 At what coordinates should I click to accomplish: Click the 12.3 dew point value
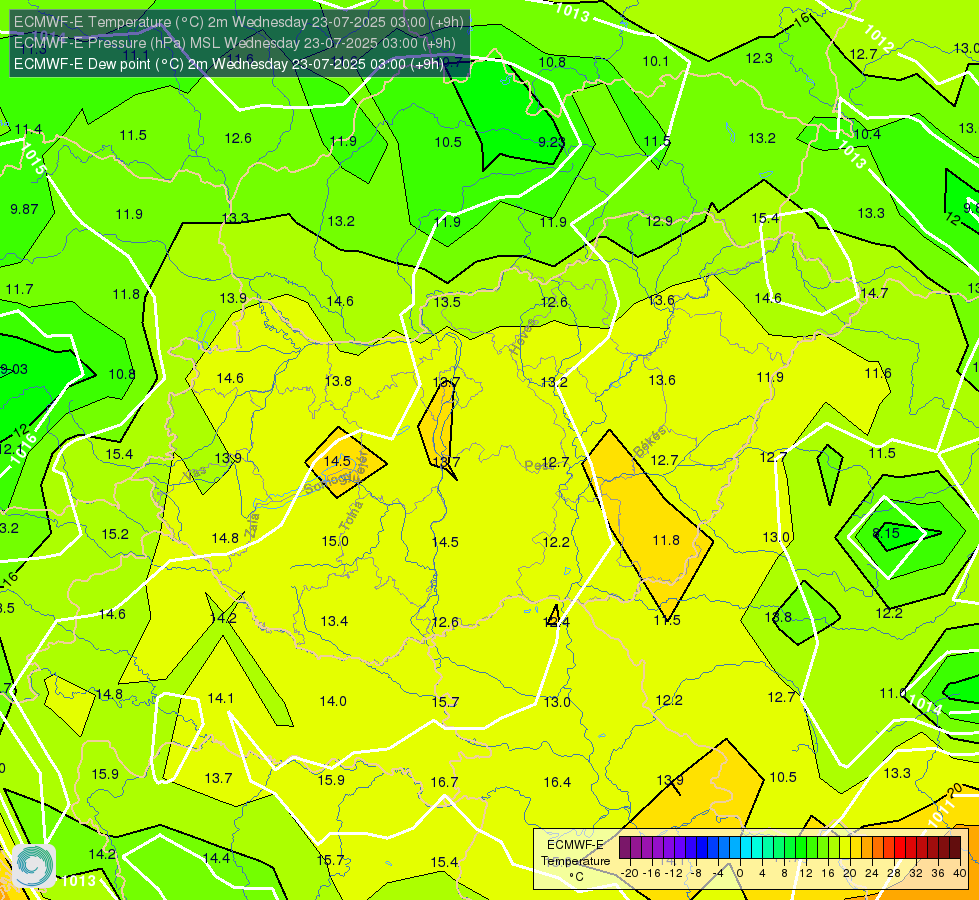pyautogui.click(x=759, y=58)
